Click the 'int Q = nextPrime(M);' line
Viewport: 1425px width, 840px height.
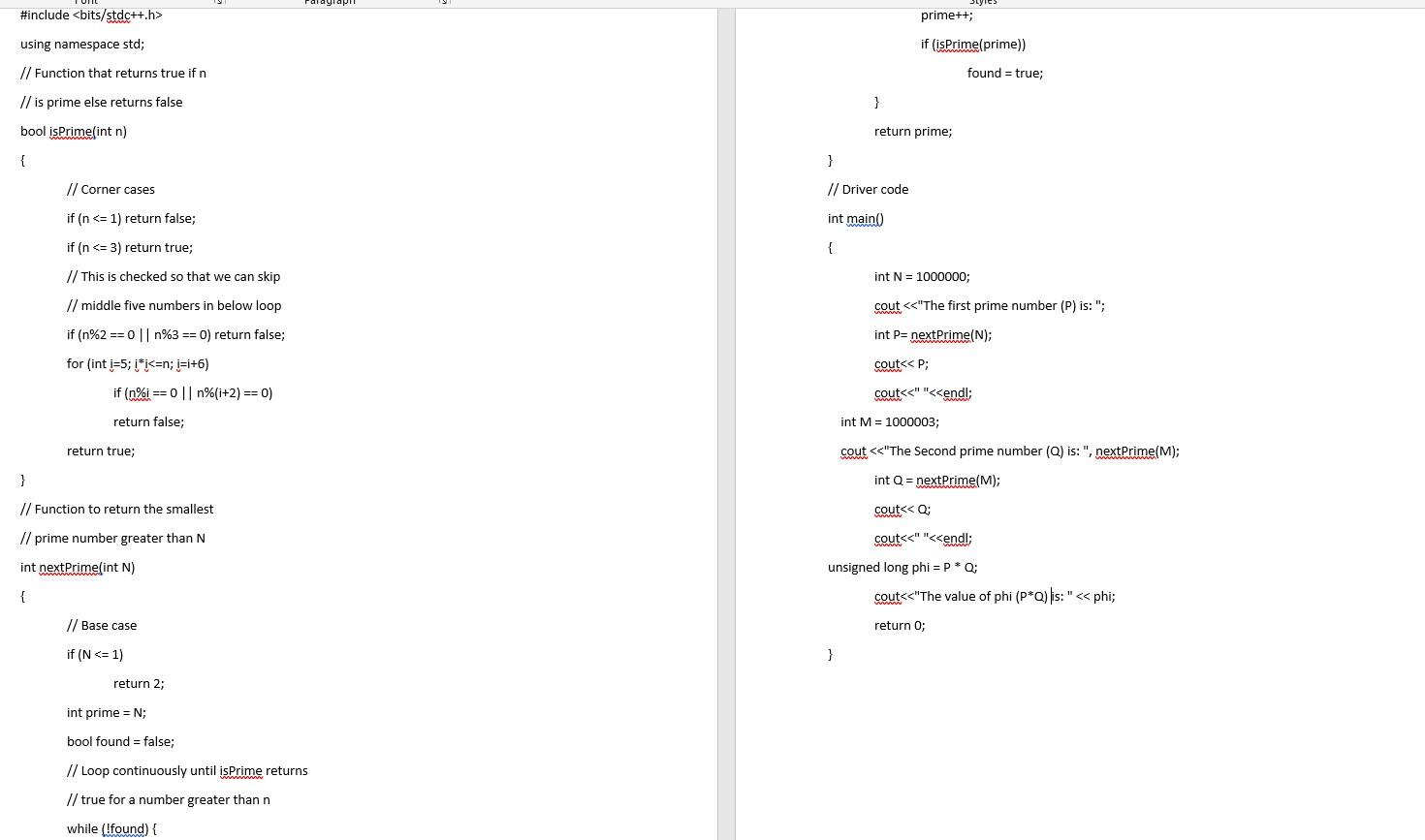coord(937,480)
